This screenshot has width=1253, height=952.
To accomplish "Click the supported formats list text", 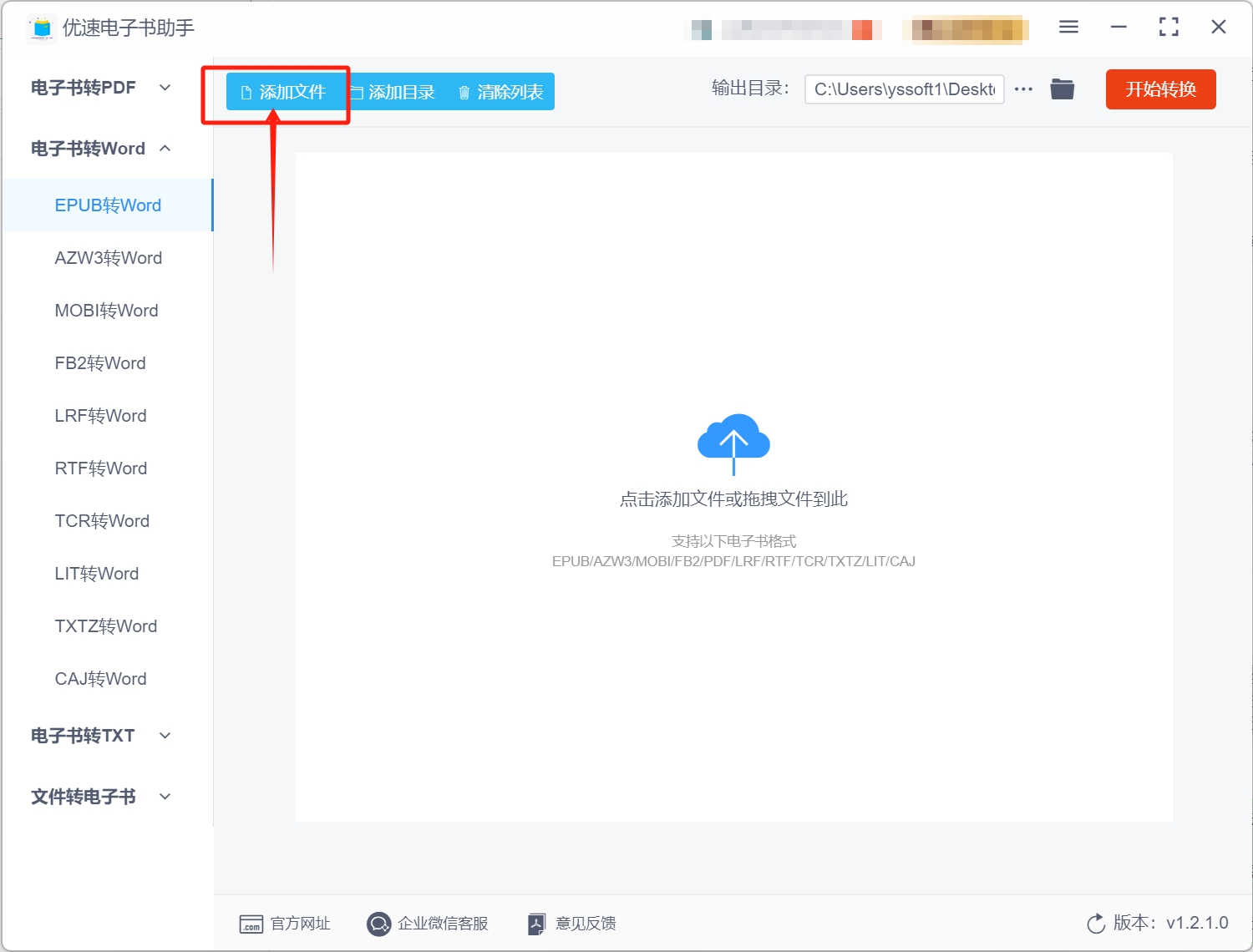I will pos(733,561).
